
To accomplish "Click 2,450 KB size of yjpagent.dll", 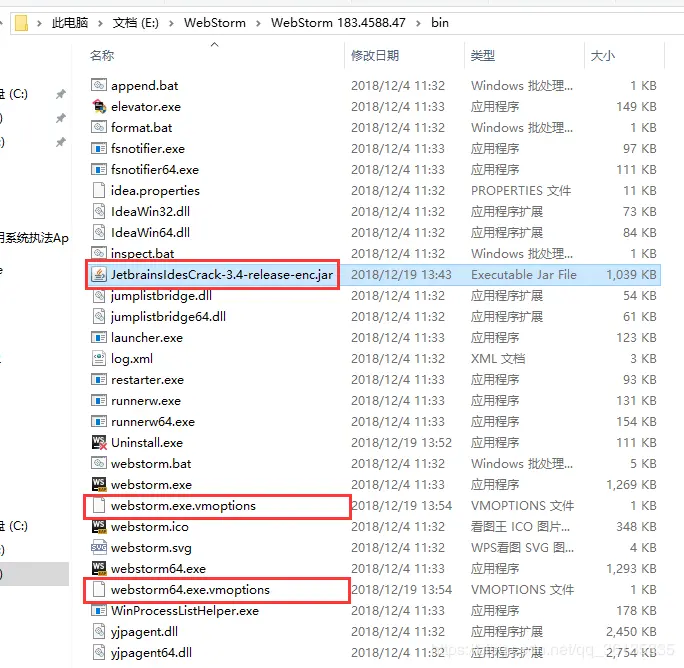I will pos(631,631).
